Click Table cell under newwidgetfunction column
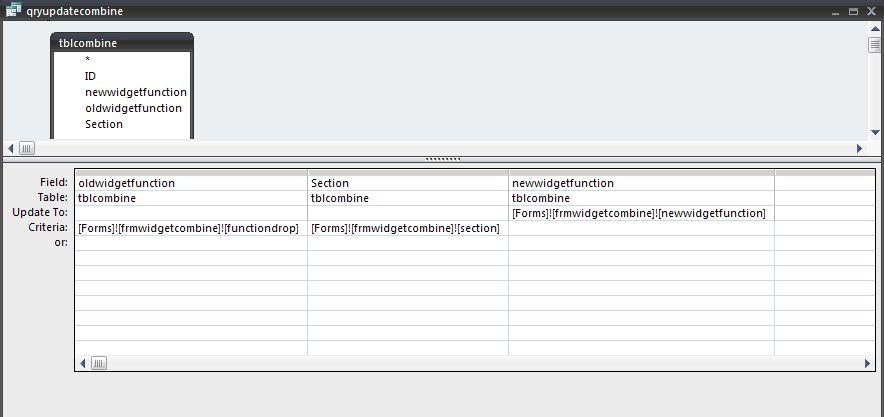This screenshot has height=417, width=884. pos(642,198)
